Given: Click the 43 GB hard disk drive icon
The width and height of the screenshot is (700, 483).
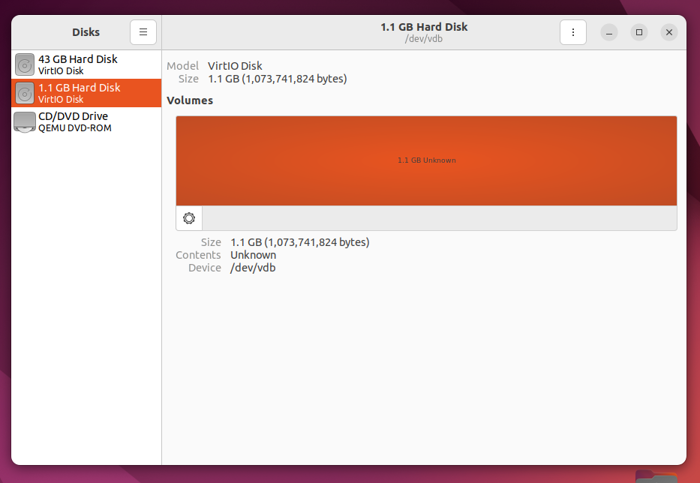Looking at the screenshot, I should click(x=25, y=65).
